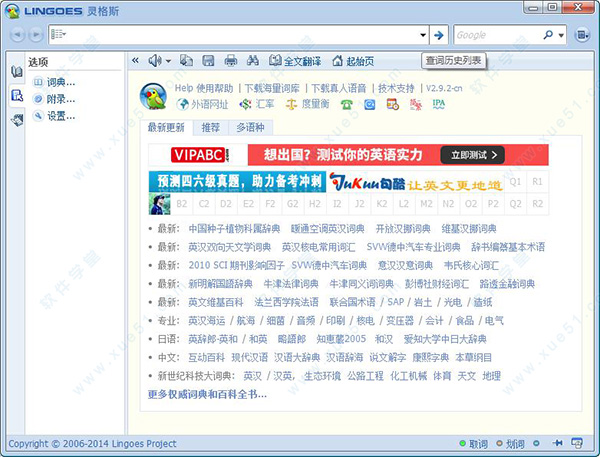Click the blue go arrow button
The width and height of the screenshot is (600, 457).
(439, 35)
